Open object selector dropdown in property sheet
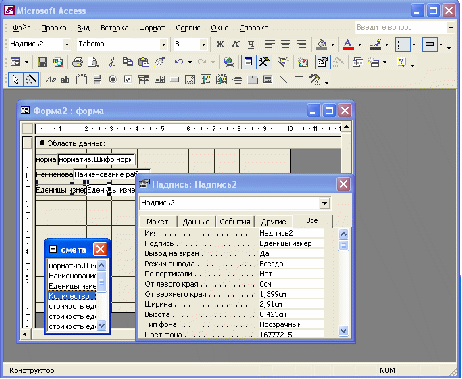462x379 pixels. click(x=324, y=203)
